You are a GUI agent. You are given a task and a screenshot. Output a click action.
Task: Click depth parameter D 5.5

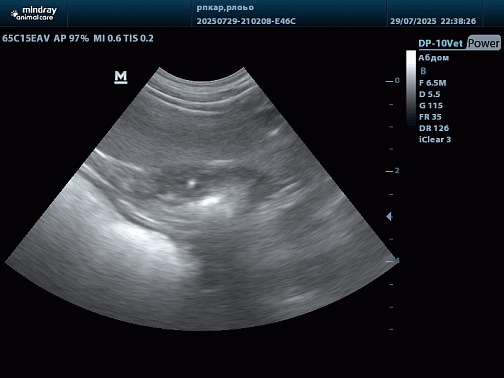click(x=430, y=94)
